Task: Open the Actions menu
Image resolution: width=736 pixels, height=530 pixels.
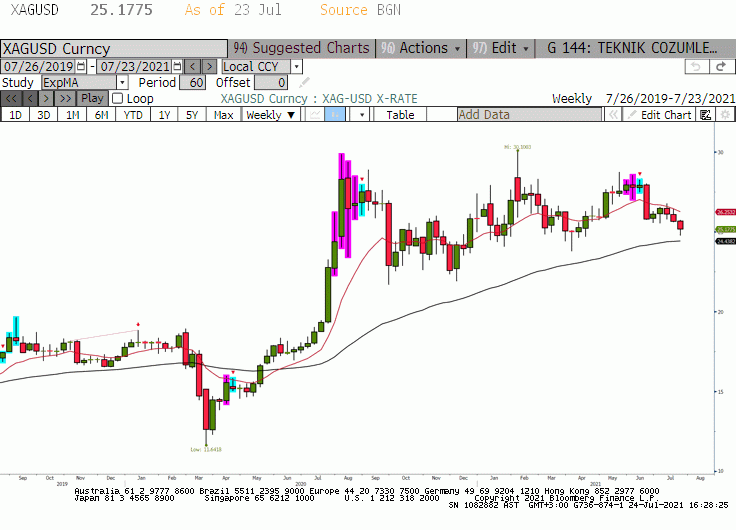Action: [x=421, y=48]
